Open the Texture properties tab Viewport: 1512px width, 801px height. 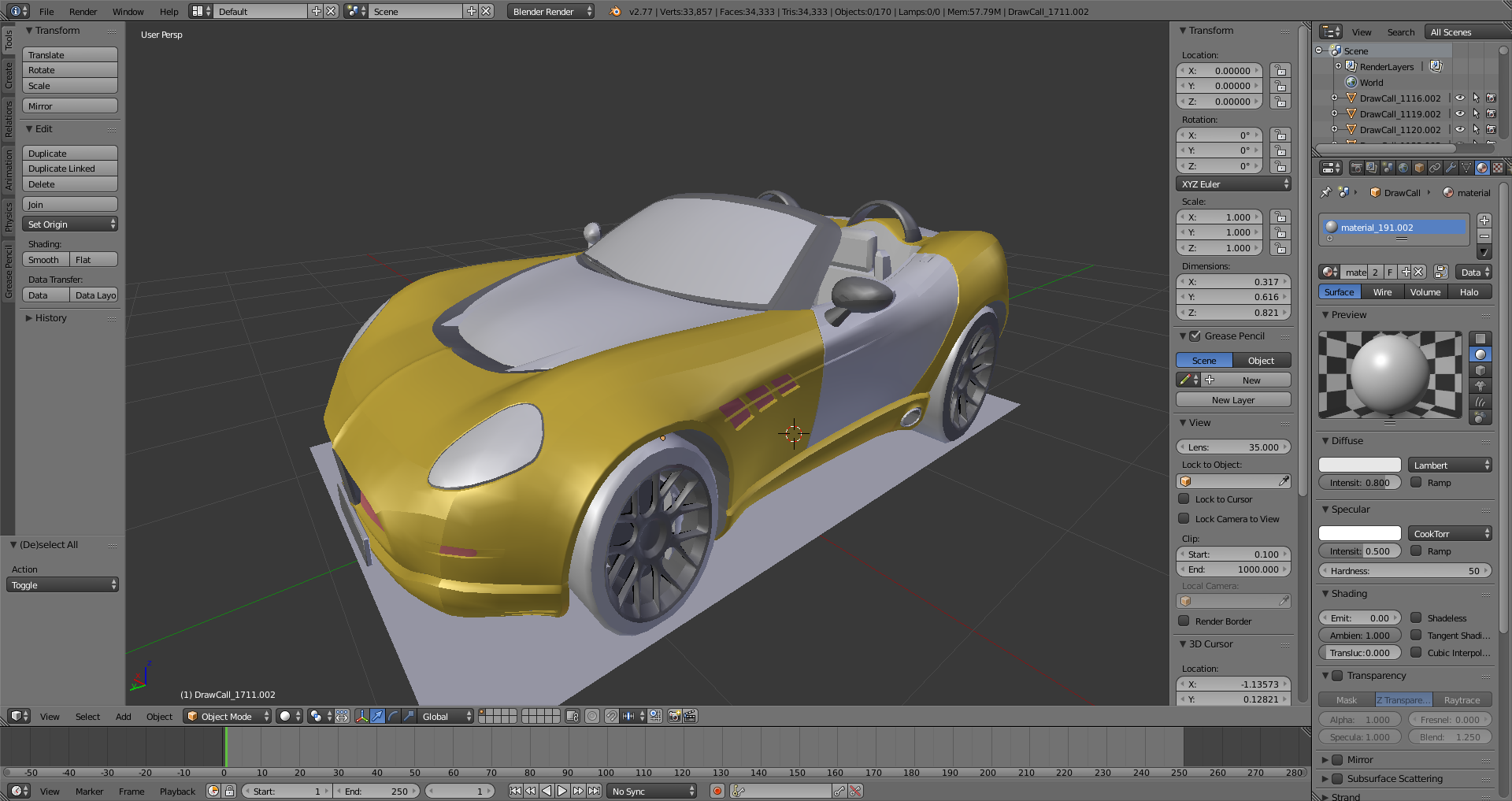(x=1498, y=168)
